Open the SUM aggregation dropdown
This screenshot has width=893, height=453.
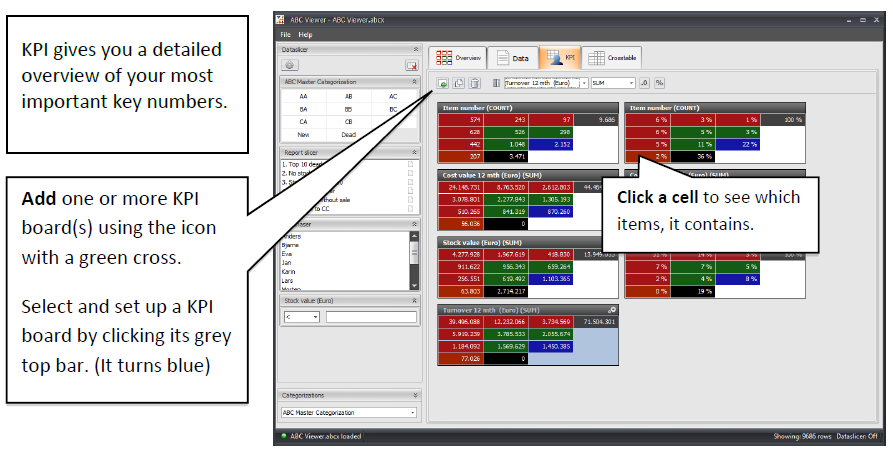(x=613, y=83)
